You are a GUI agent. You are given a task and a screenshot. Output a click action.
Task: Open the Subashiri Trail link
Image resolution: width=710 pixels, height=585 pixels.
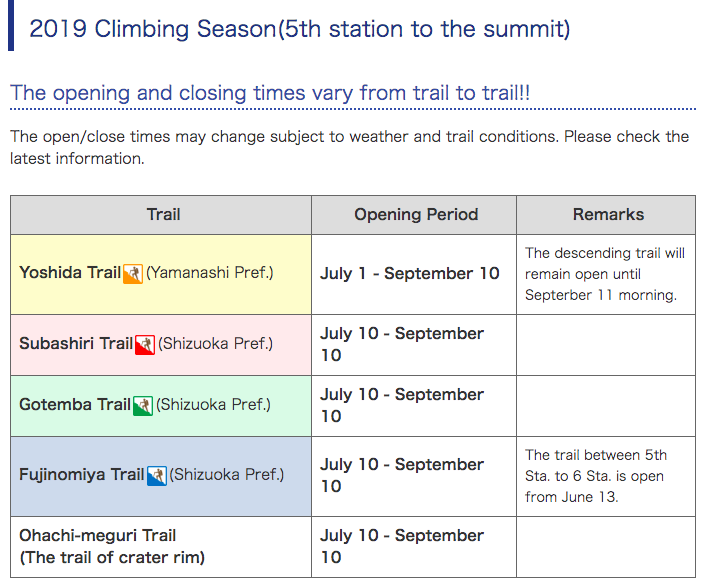pos(75,344)
